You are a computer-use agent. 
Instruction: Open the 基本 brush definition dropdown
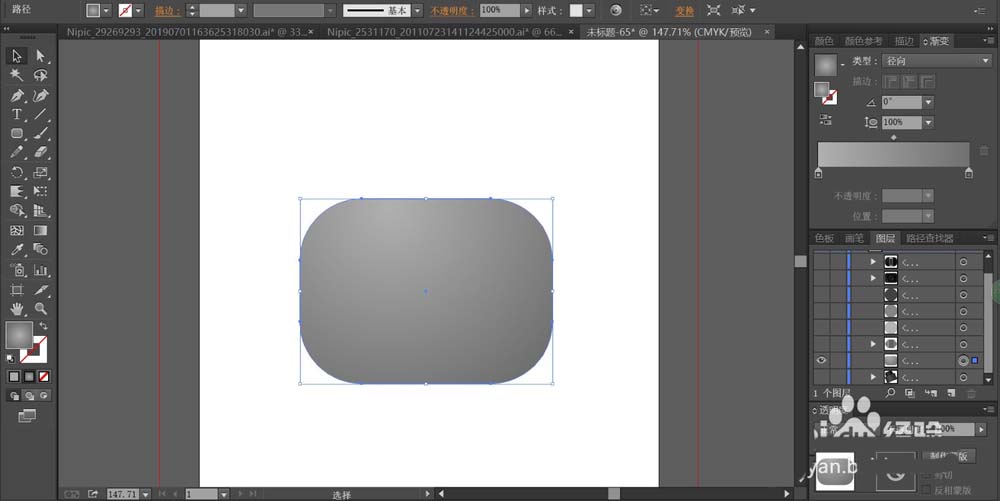pyautogui.click(x=417, y=10)
